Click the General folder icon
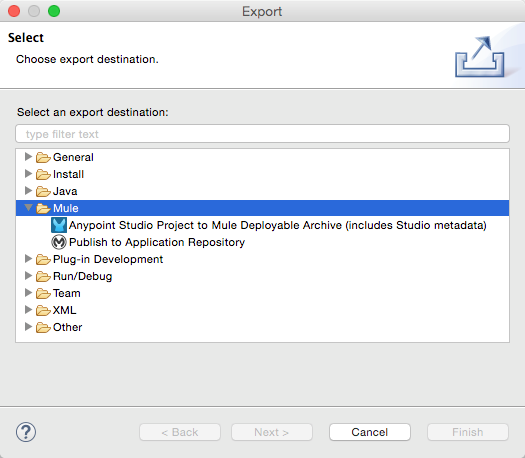This screenshot has height=458, width=525. (x=43, y=157)
